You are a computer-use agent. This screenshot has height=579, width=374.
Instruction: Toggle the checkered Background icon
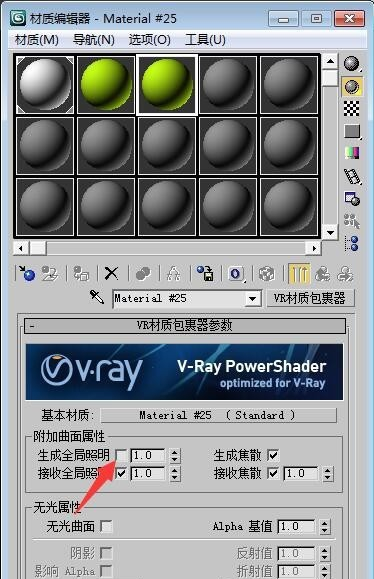[x=352, y=108]
